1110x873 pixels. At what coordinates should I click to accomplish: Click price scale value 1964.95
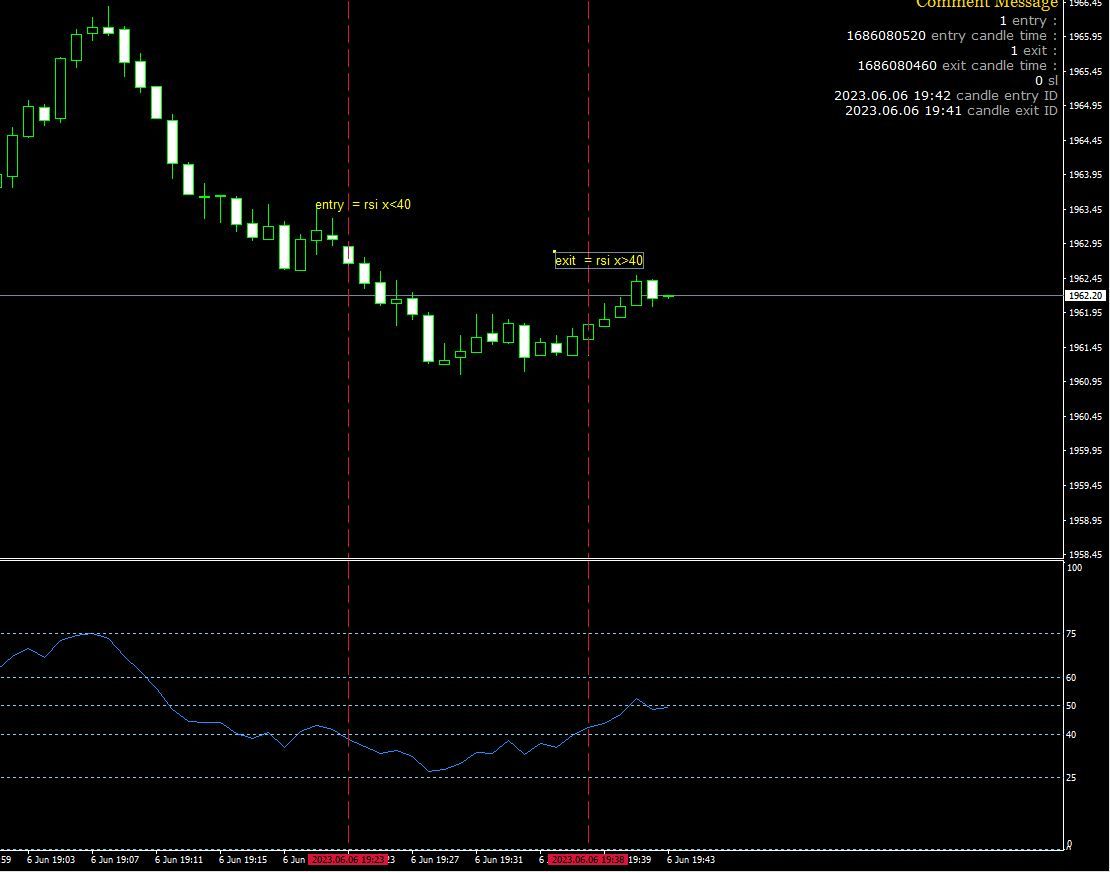pos(1085,105)
